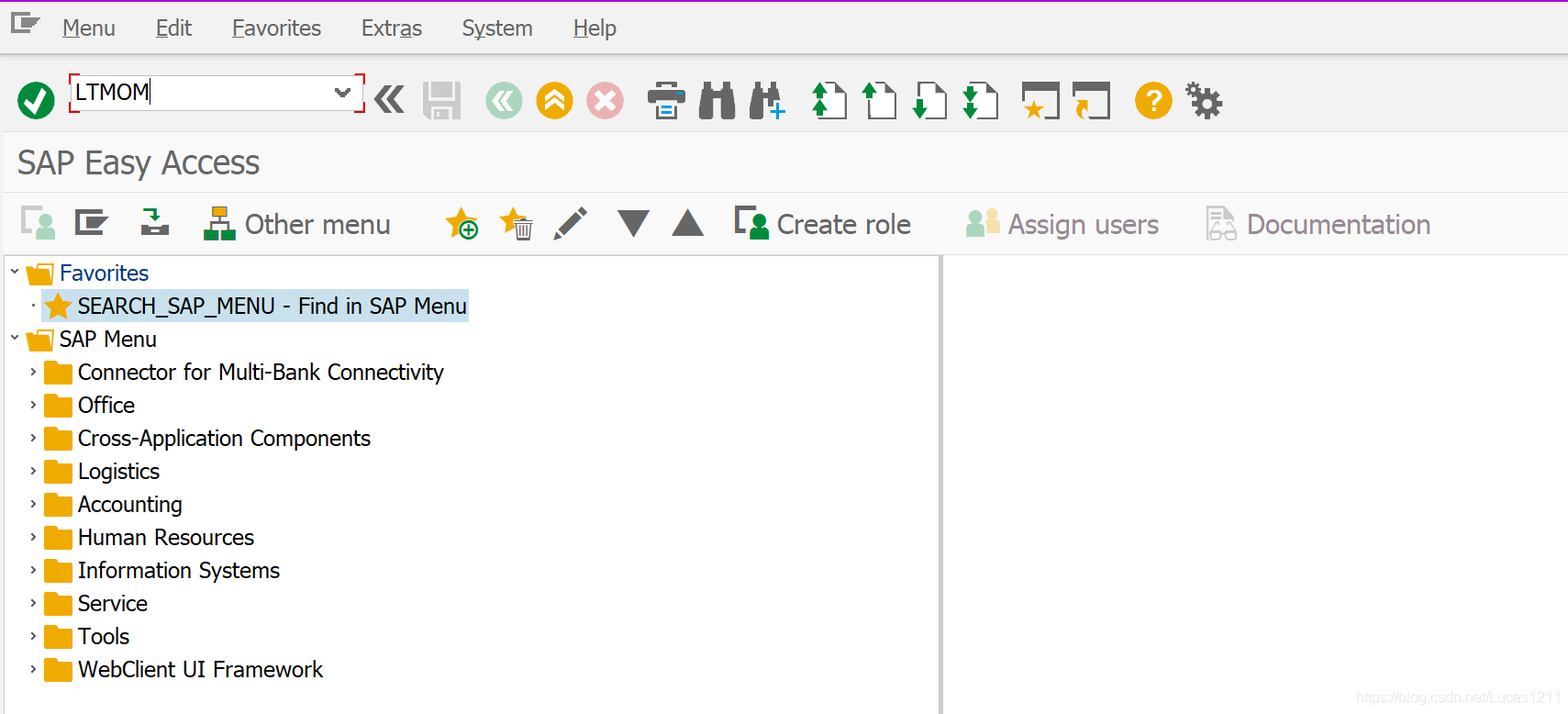Click the Generate Shortcut icon

1092,100
